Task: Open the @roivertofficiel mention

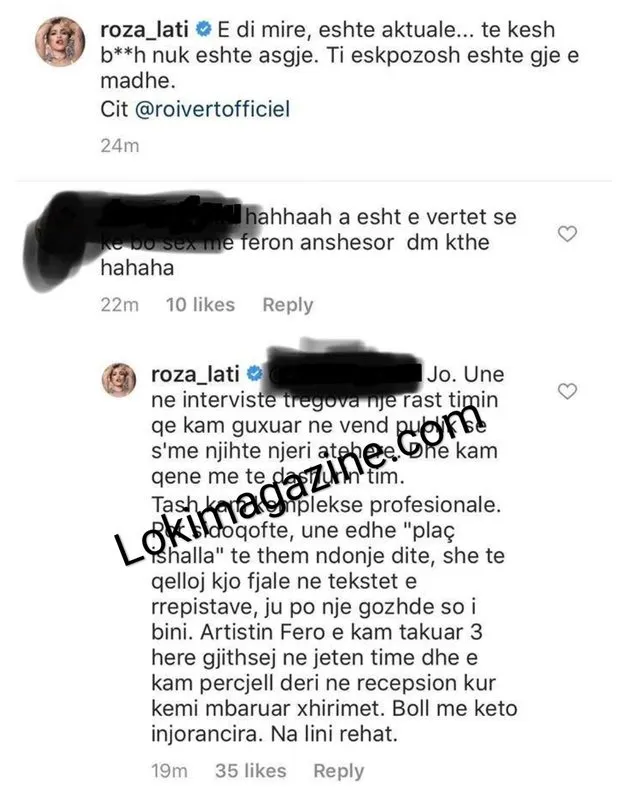Action: click(213, 109)
